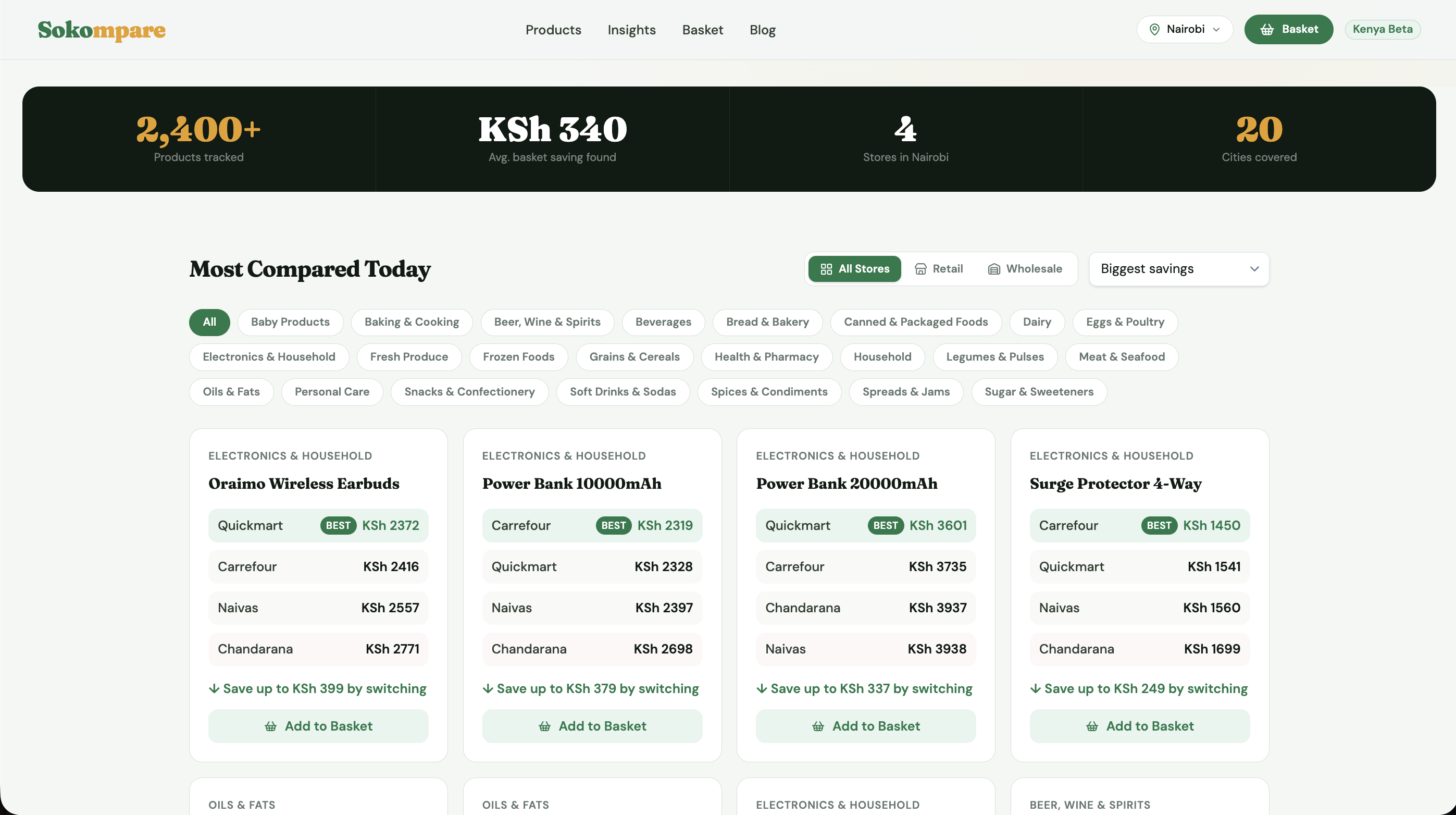Filter by Spreads & Jams category
This screenshot has width=1456, height=815.
tap(906, 392)
